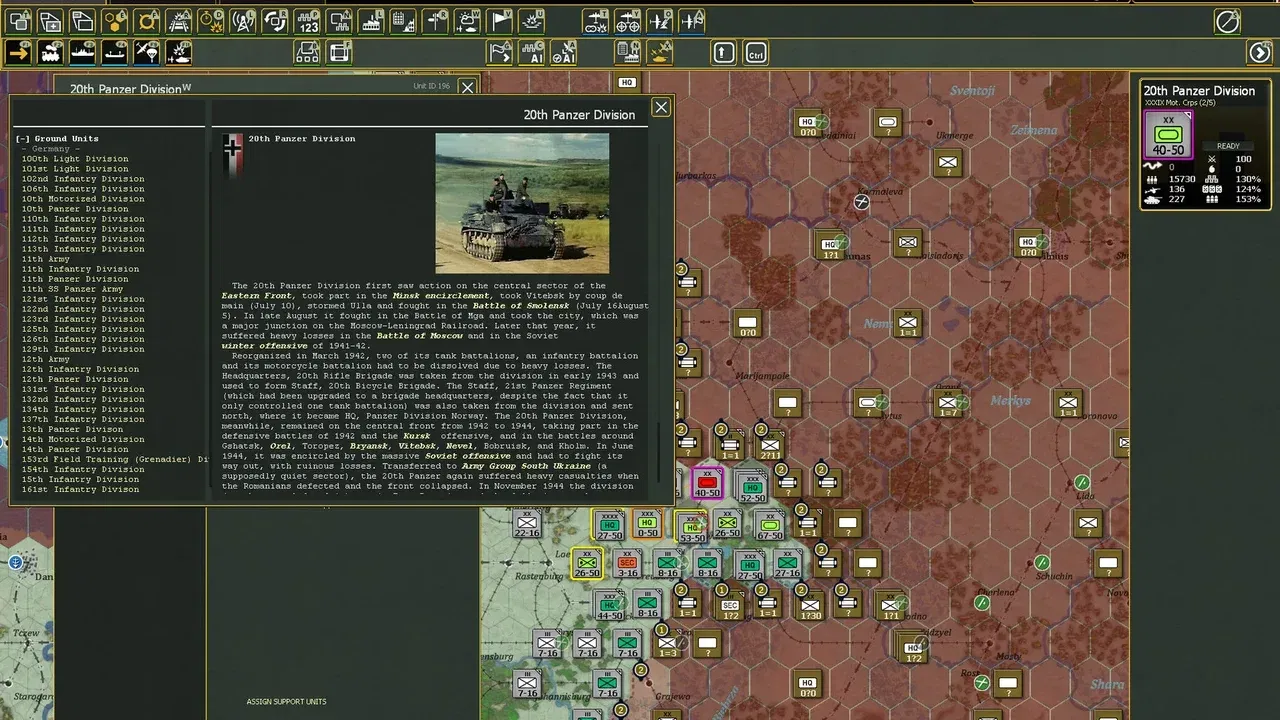The image size is (1280, 720).
Task: Show the factory locations icon
Action: click(370, 20)
